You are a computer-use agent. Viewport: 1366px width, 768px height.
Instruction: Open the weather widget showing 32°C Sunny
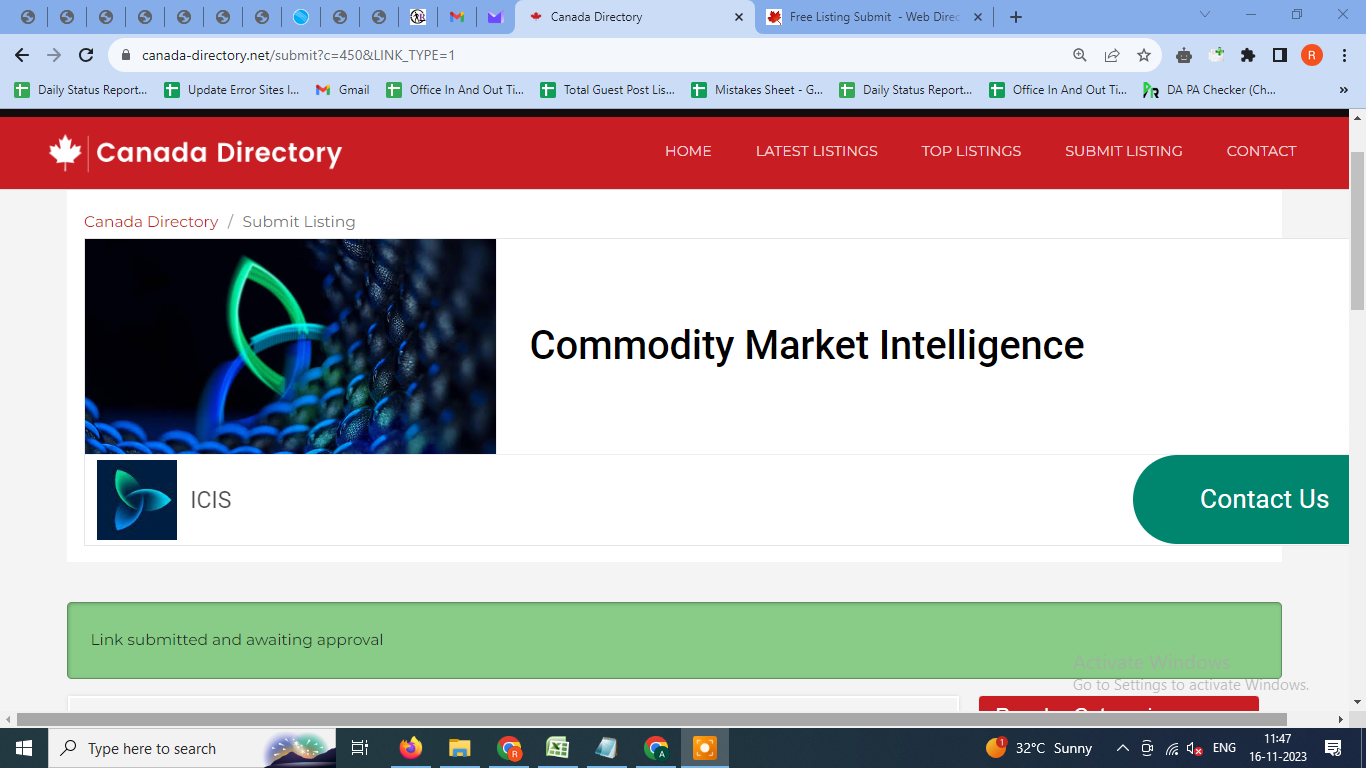pos(1040,748)
